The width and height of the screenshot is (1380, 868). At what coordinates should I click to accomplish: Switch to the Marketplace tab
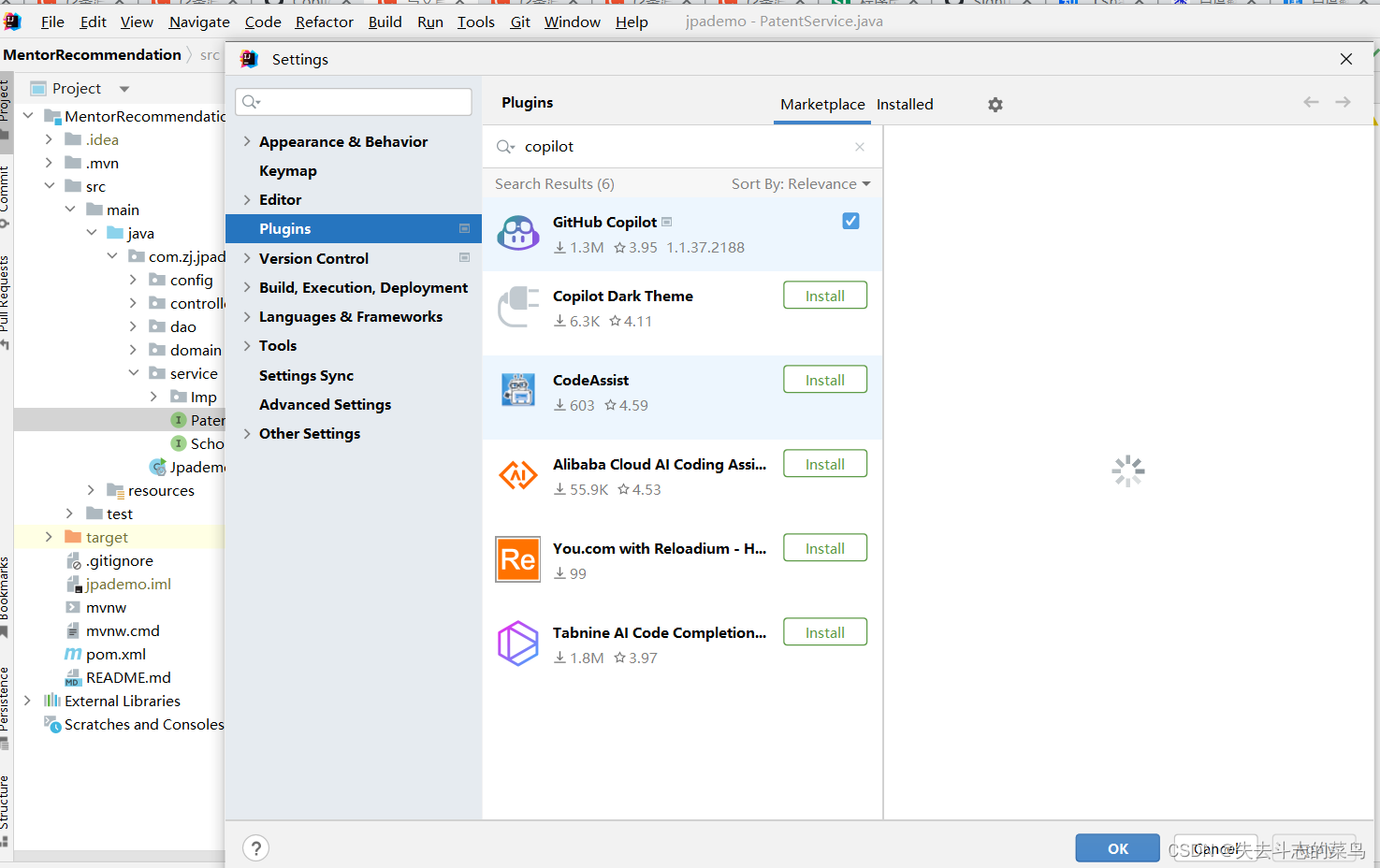822,105
